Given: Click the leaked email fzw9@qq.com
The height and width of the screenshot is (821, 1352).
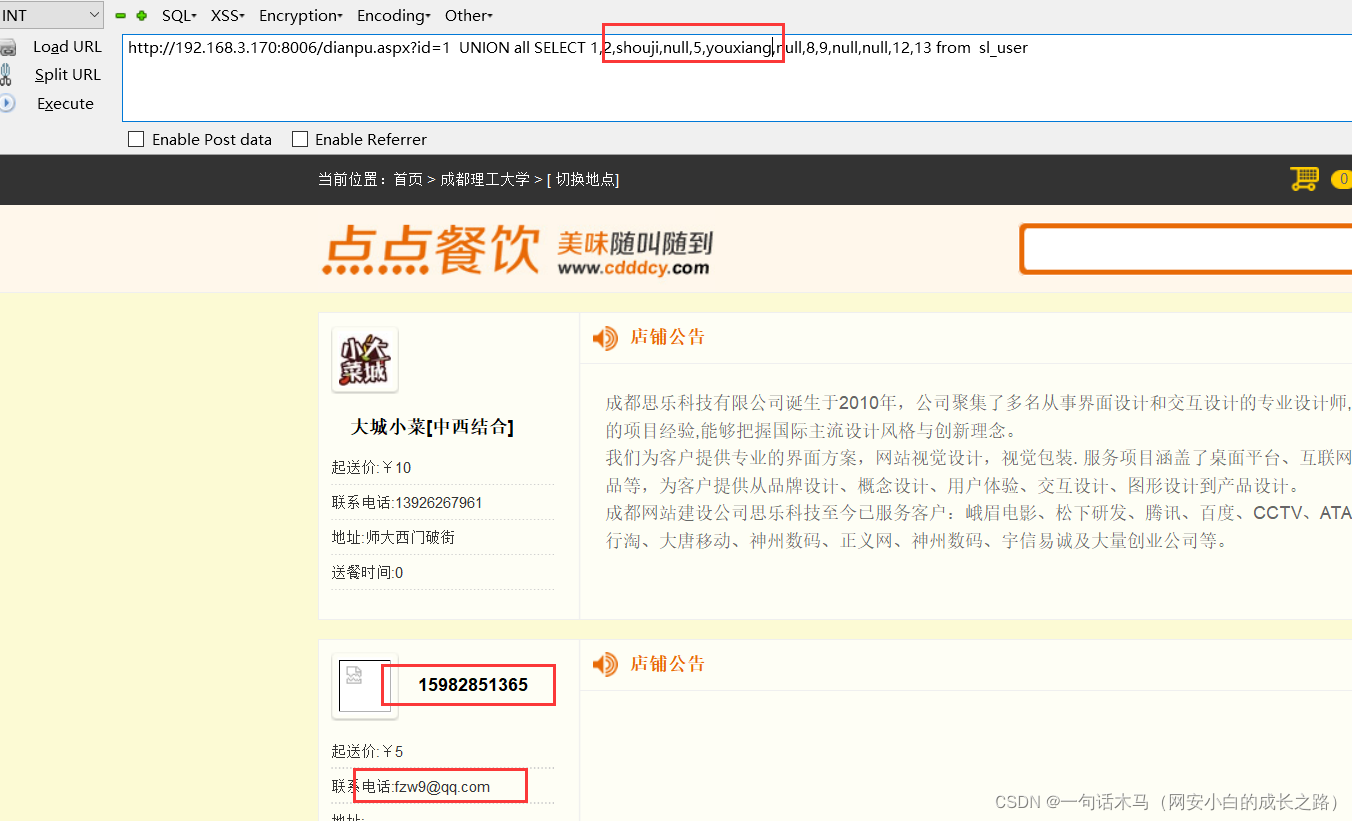Looking at the screenshot, I should coord(442,787).
